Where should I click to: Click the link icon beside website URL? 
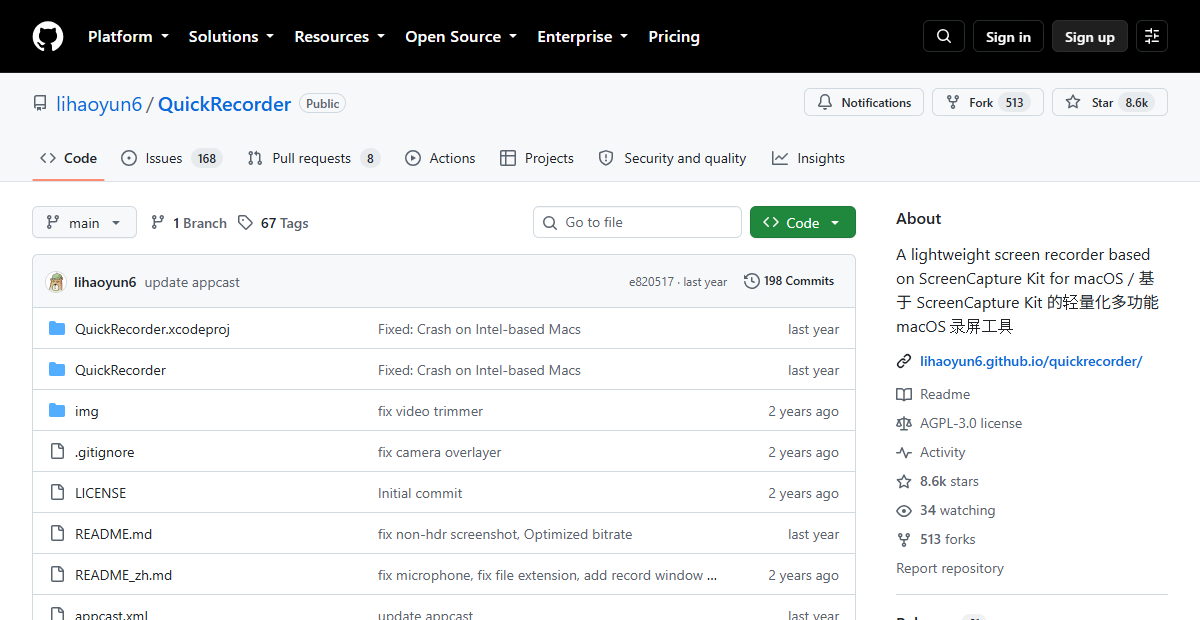click(x=904, y=361)
